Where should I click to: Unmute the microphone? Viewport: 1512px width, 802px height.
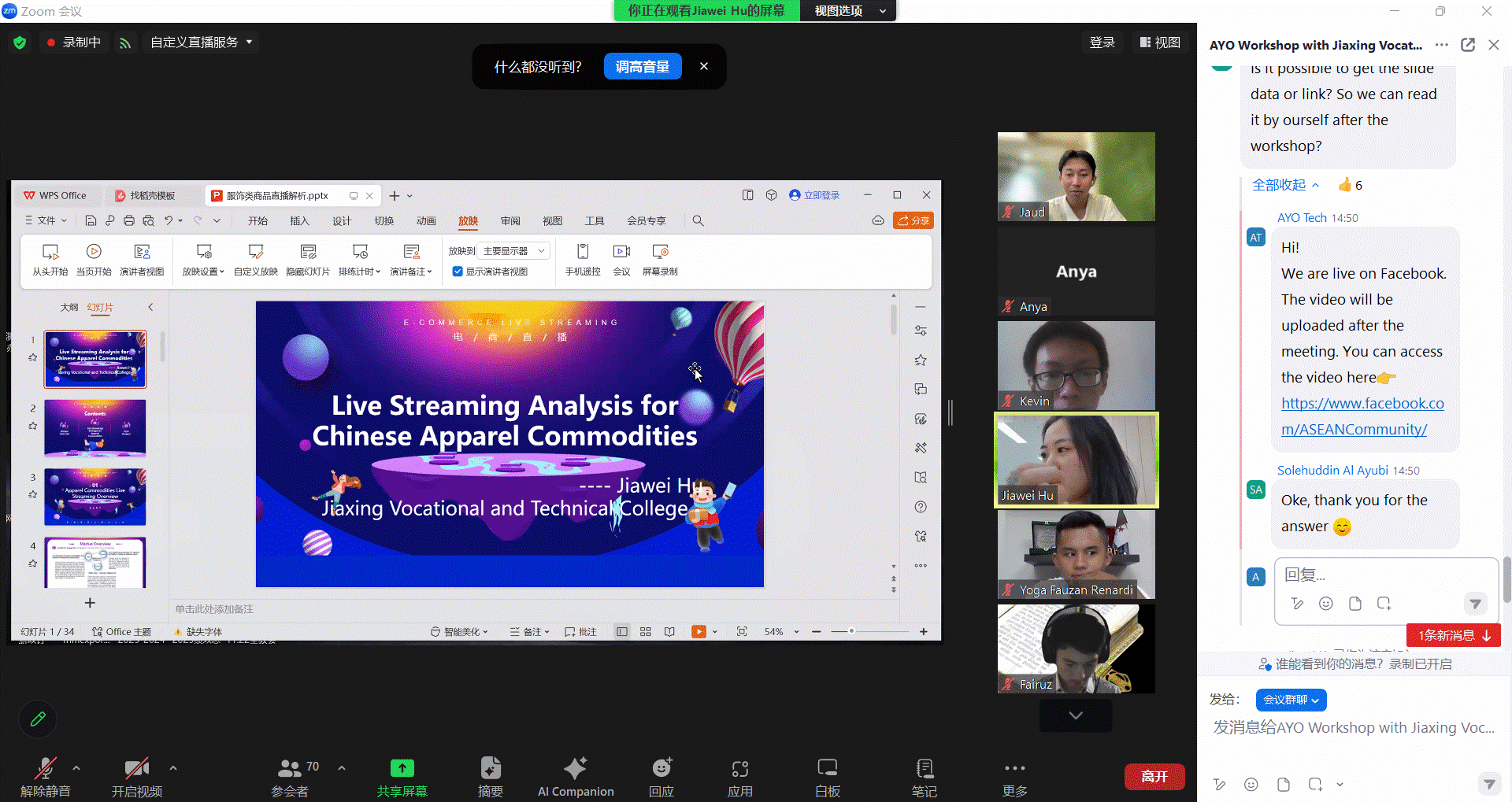pos(46,769)
